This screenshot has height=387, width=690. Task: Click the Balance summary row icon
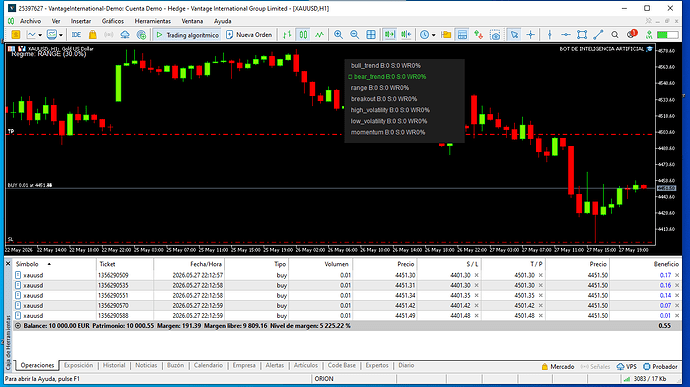pyautogui.click(x=18, y=326)
